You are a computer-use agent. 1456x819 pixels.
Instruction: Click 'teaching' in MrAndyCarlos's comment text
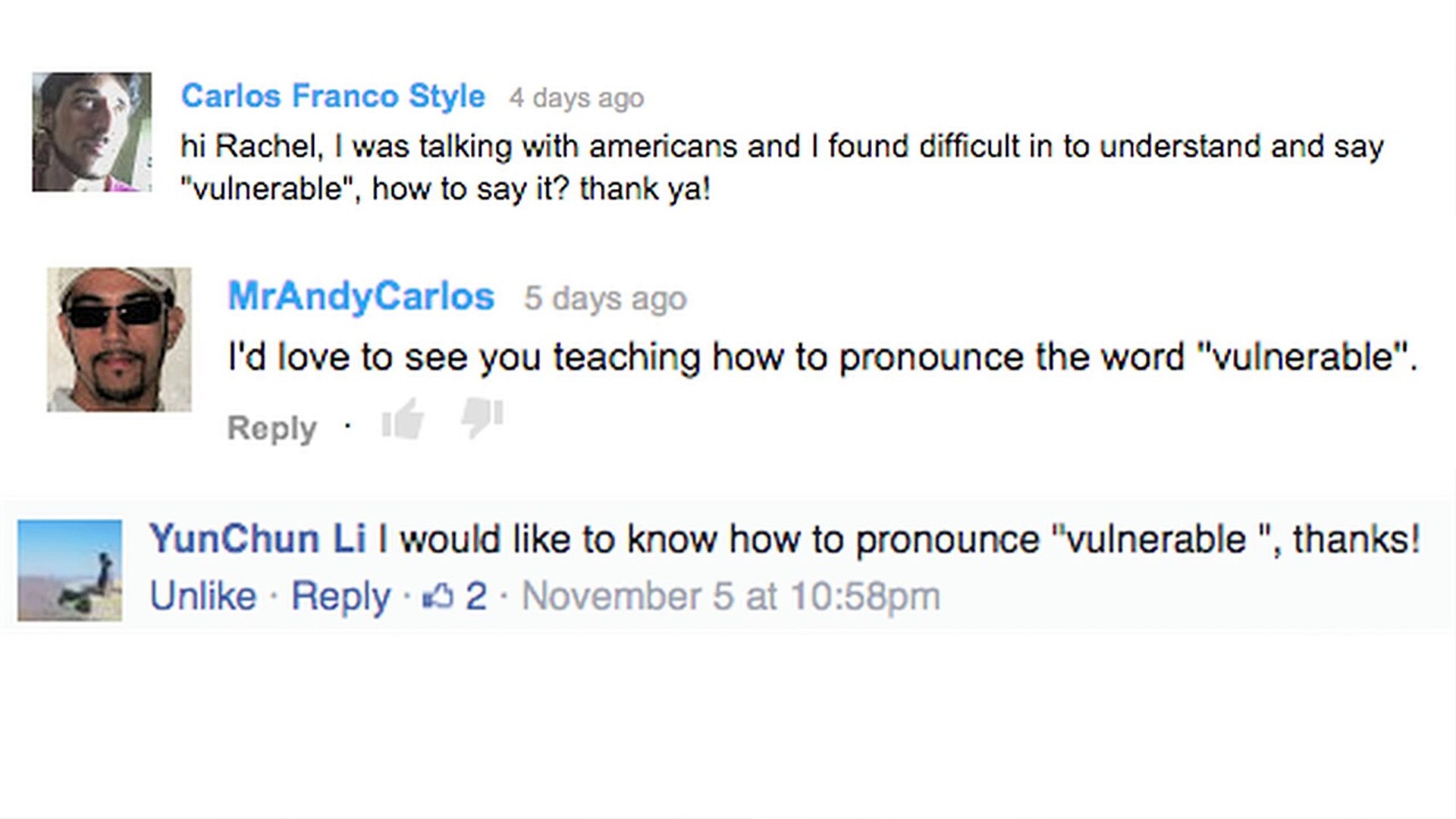pyautogui.click(x=626, y=357)
